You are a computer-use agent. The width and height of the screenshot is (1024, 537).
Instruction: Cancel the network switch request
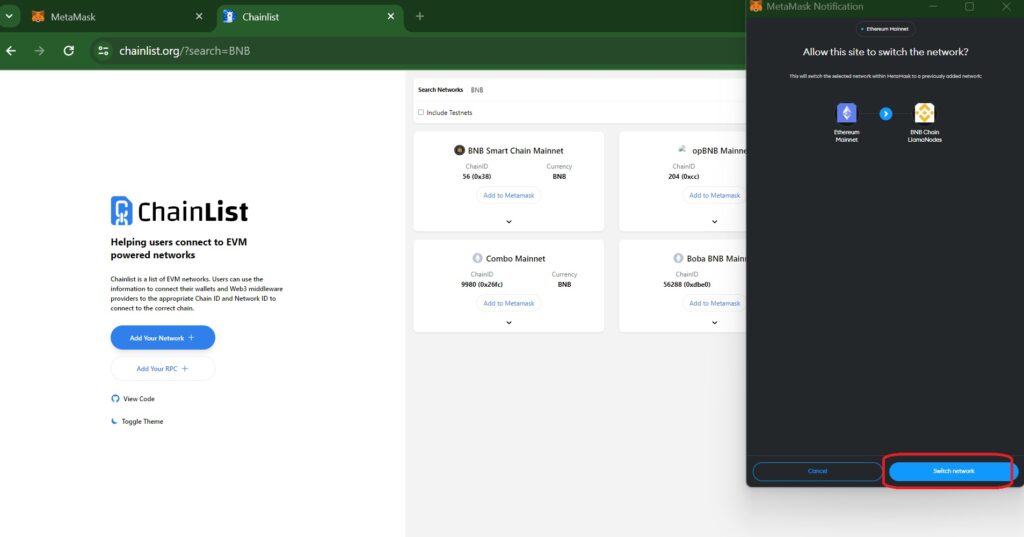(x=817, y=471)
